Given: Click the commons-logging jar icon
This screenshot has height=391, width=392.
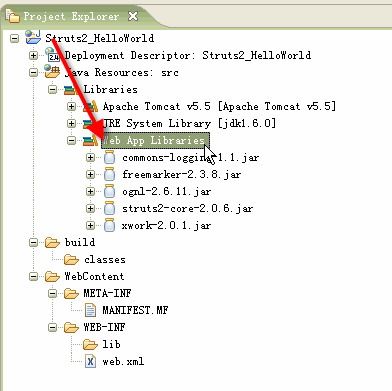Looking at the screenshot, I should click(109, 157).
